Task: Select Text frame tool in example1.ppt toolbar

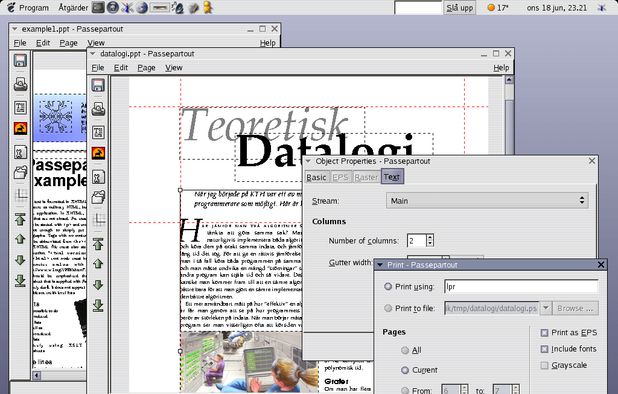Action: pos(20,108)
